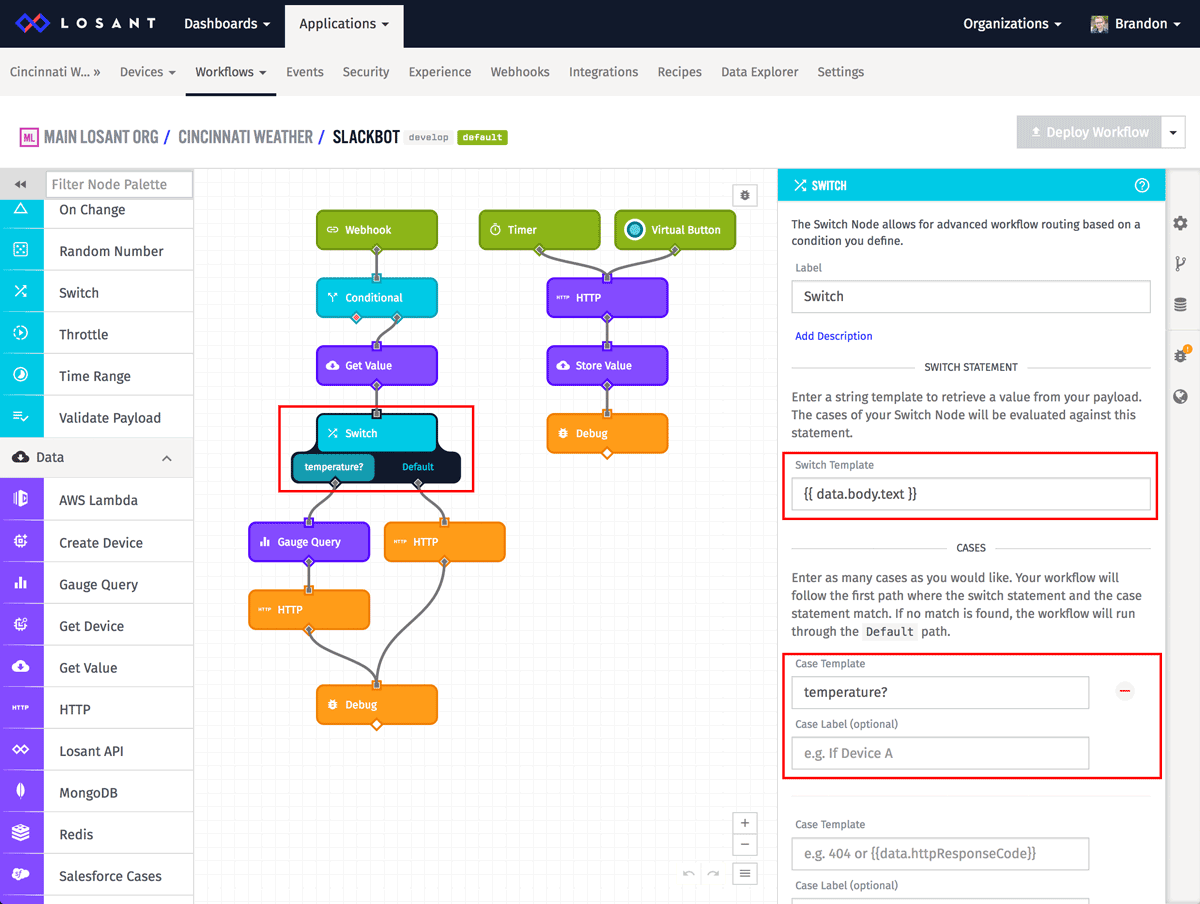This screenshot has width=1200, height=904.
Task: Select the Time Range node icon
Action: (x=21, y=376)
